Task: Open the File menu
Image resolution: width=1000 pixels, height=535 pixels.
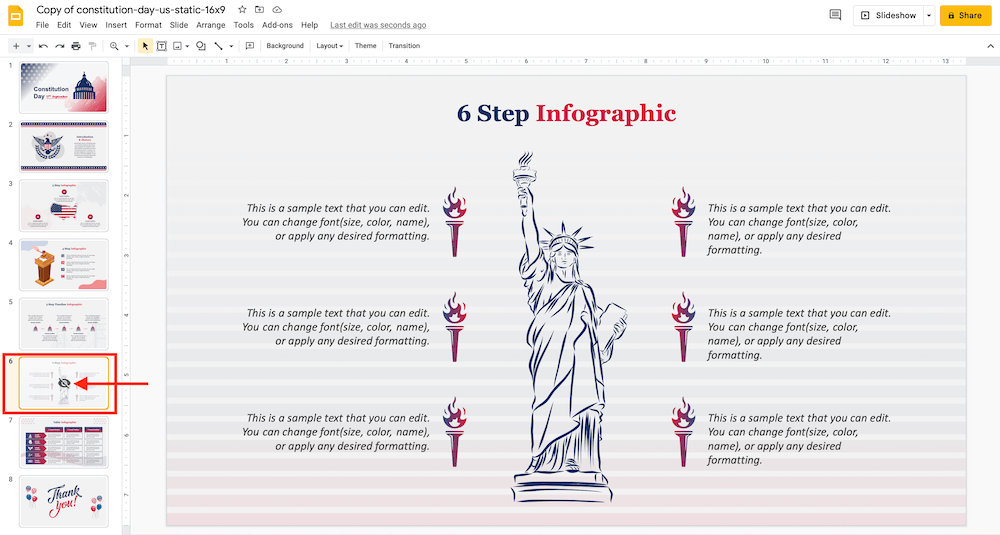Action: 42,25
